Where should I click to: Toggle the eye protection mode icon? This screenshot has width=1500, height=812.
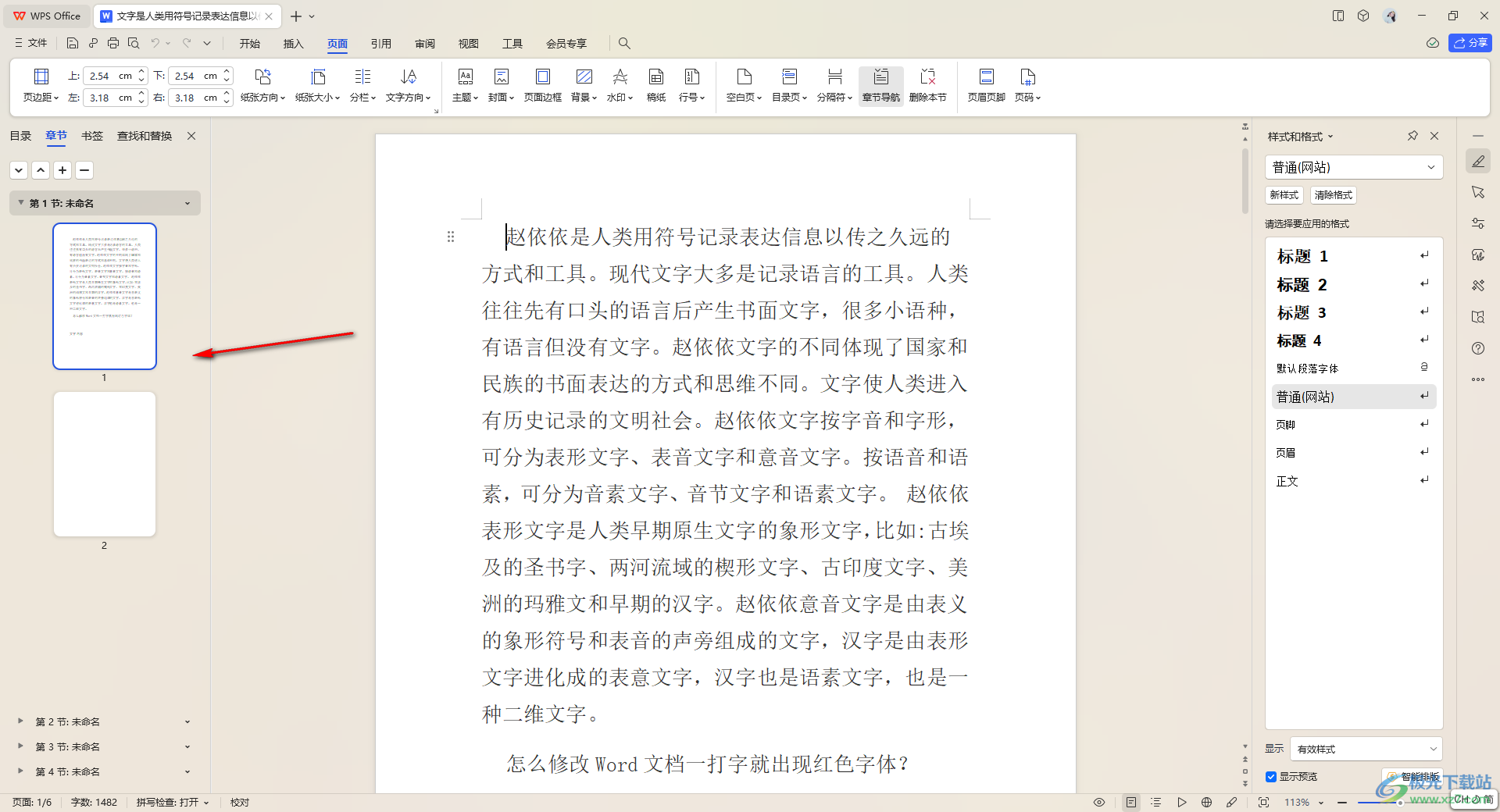click(x=1099, y=802)
